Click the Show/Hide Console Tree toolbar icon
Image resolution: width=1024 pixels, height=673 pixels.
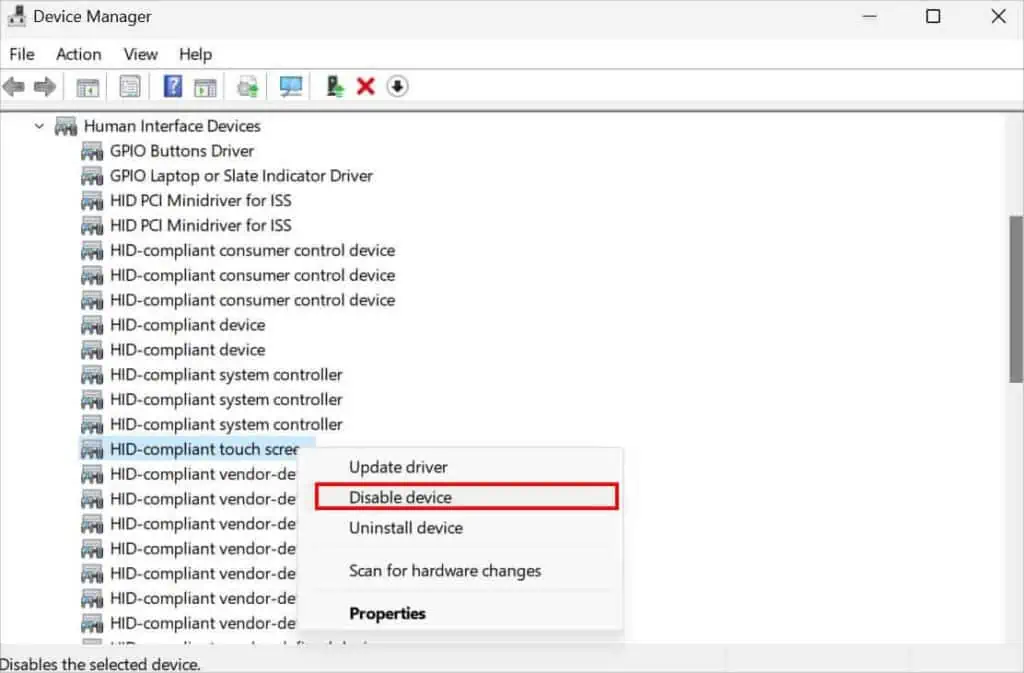(86, 86)
